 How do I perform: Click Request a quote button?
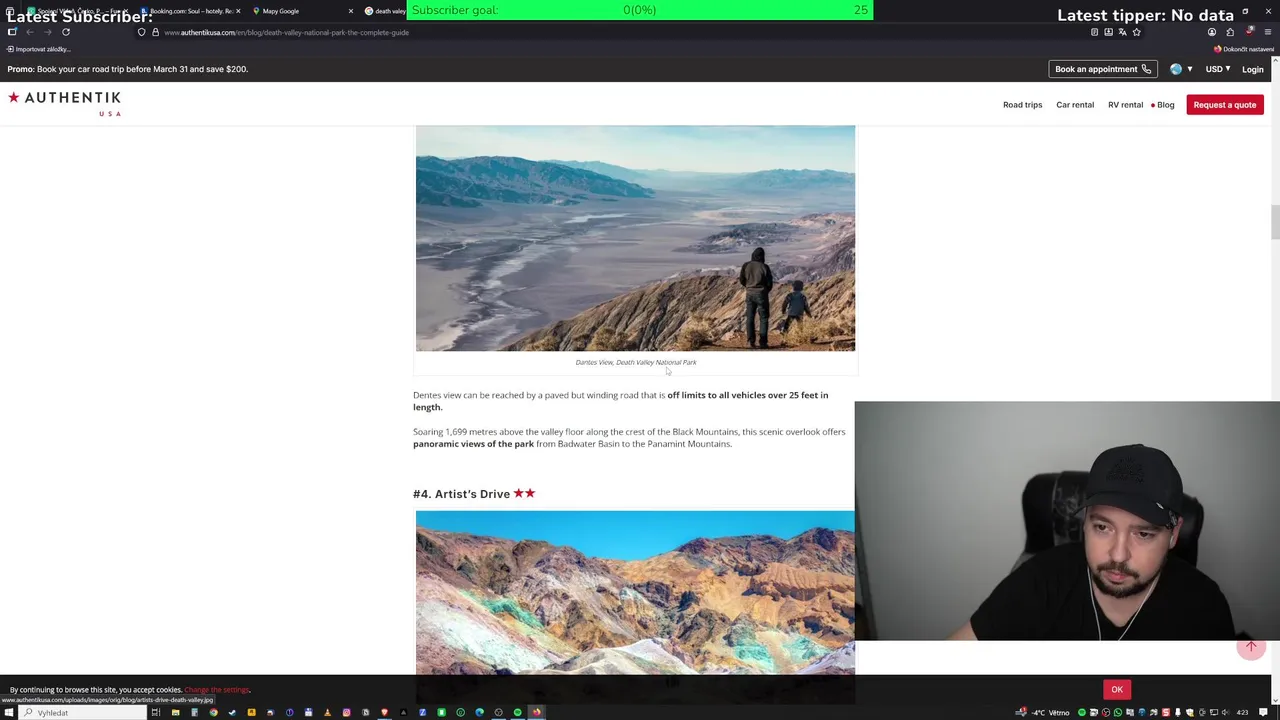(x=1224, y=105)
